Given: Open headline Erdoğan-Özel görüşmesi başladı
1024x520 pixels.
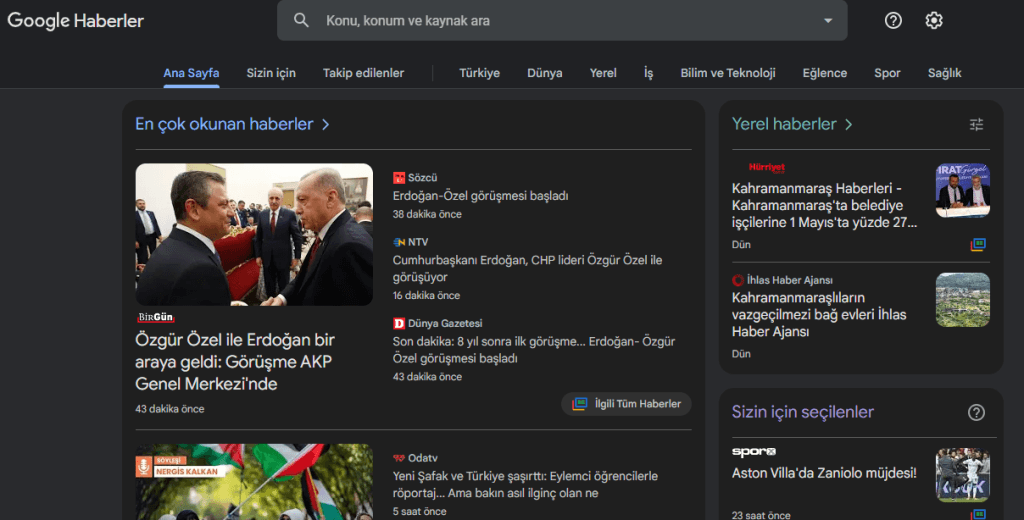Looking at the screenshot, I should point(480,195).
